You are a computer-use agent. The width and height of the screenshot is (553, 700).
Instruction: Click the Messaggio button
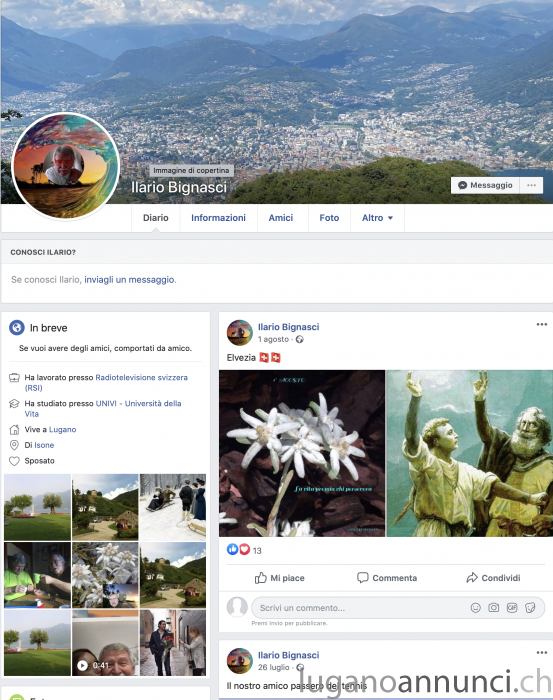click(485, 185)
